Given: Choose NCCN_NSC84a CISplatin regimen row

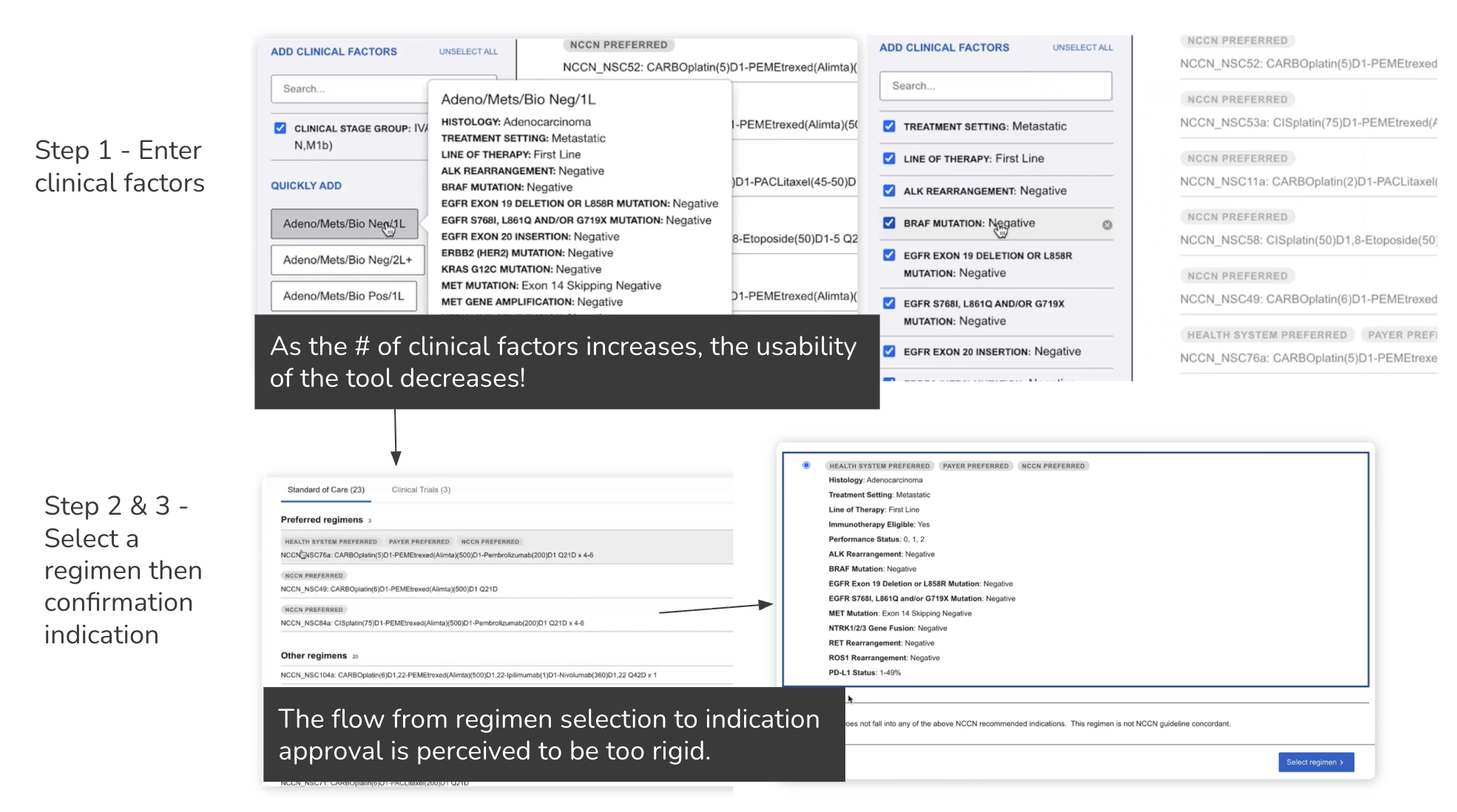Looking at the screenshot, I should pos(432,623).
